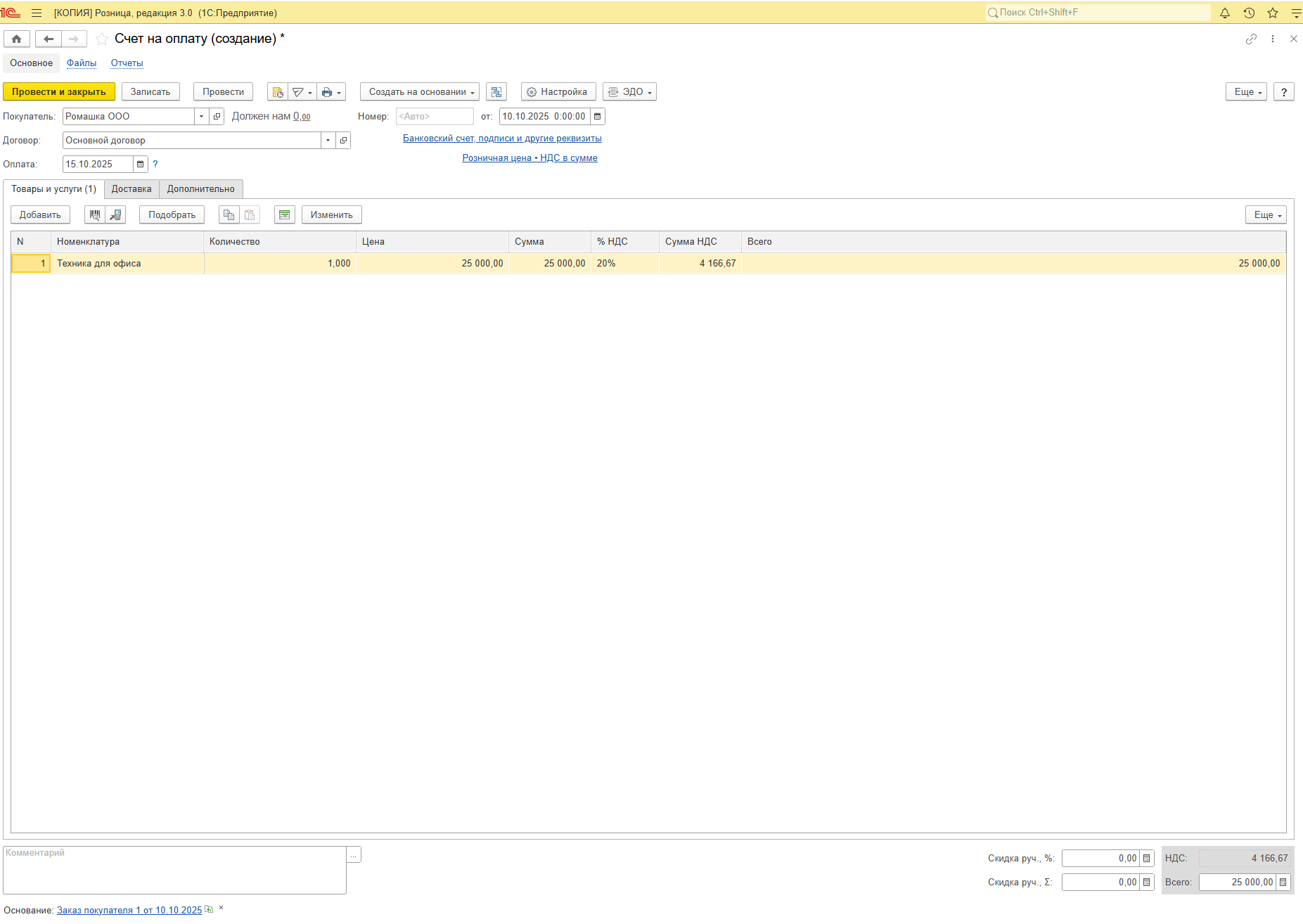This screenshot has width=1303, height=924.
Task: Add invoice to favorites with star
Action: point(102,39)
